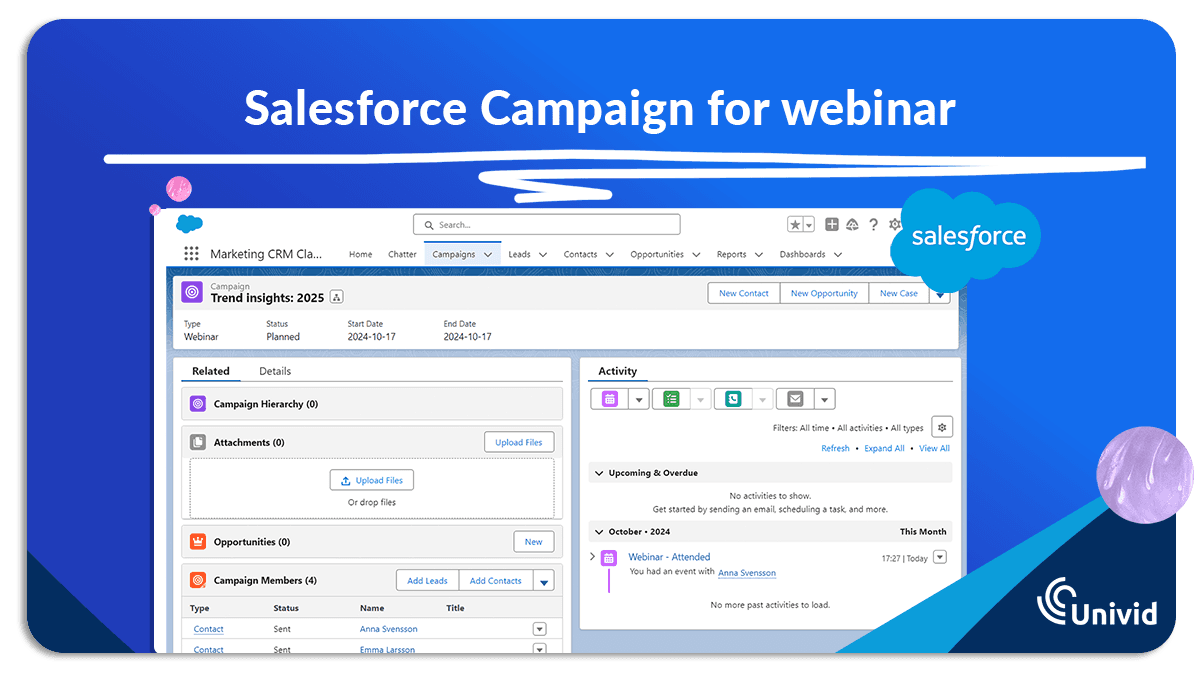
Task: Open the Help question mark icon
Action: click(x=873, y=225)
